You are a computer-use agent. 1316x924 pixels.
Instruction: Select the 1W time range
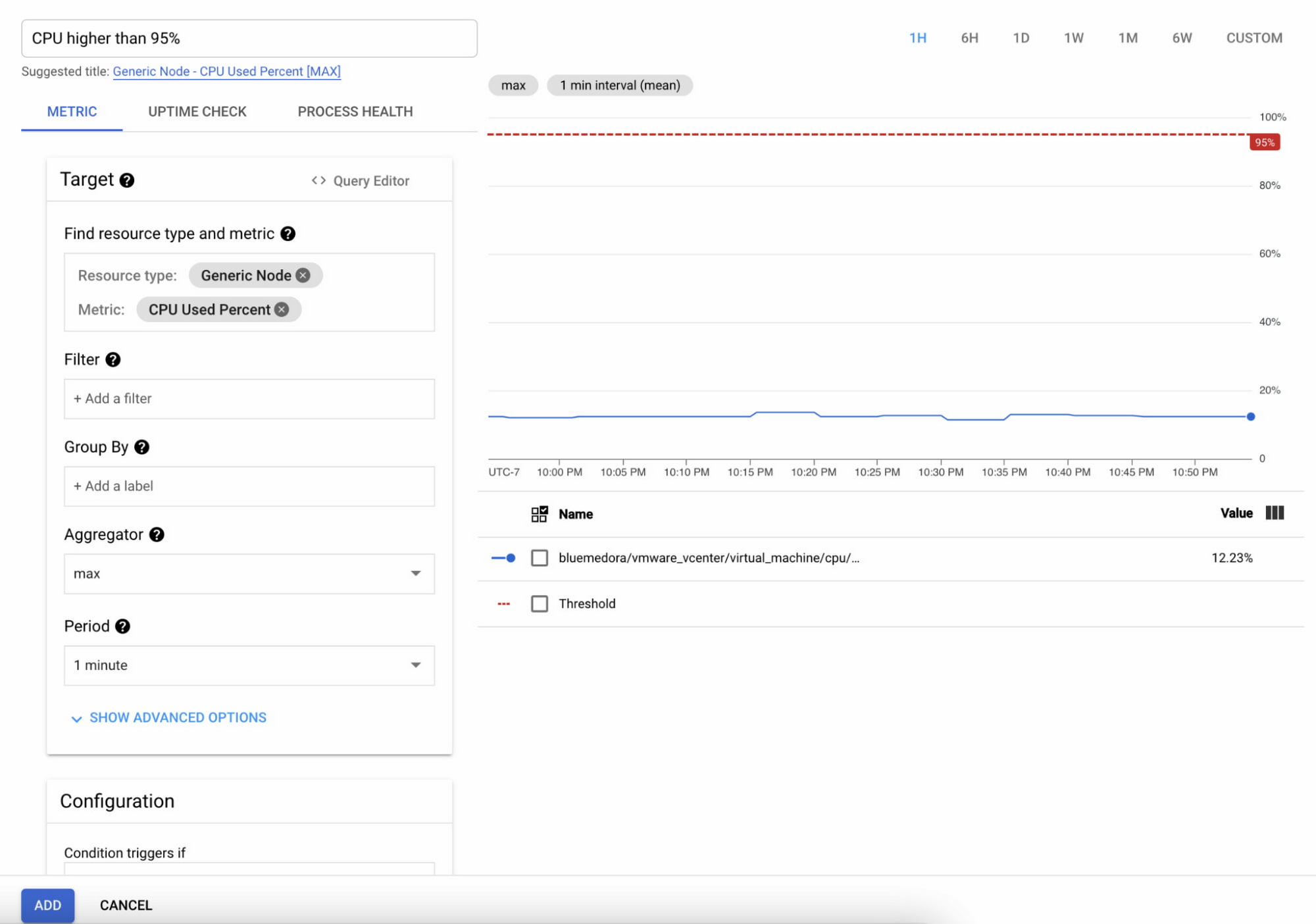pos(1073,38)
